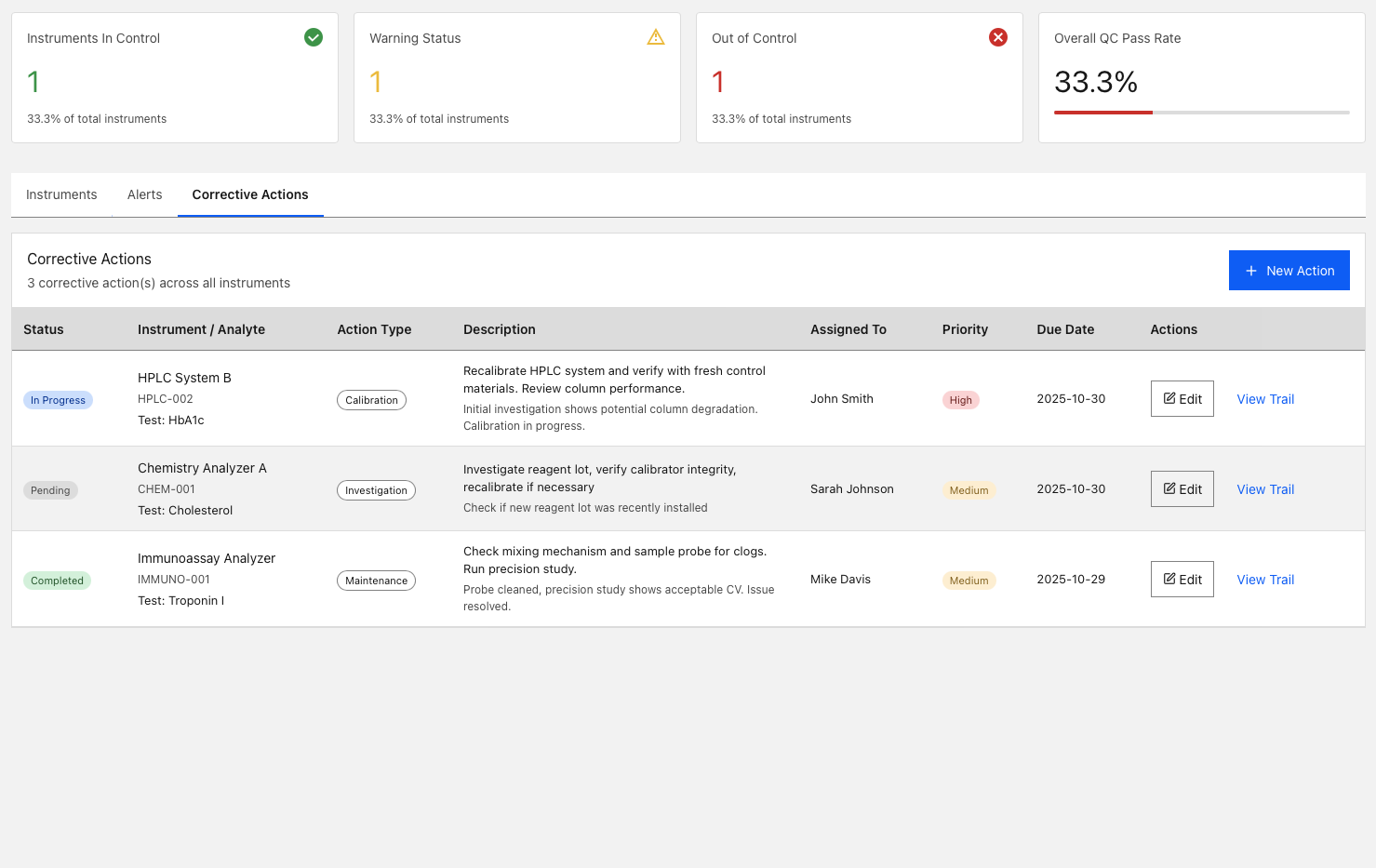Viewport: 1376px width, 868px height.
Task: Click the 'Initial investigation shows' note
Action: (610, 418)
